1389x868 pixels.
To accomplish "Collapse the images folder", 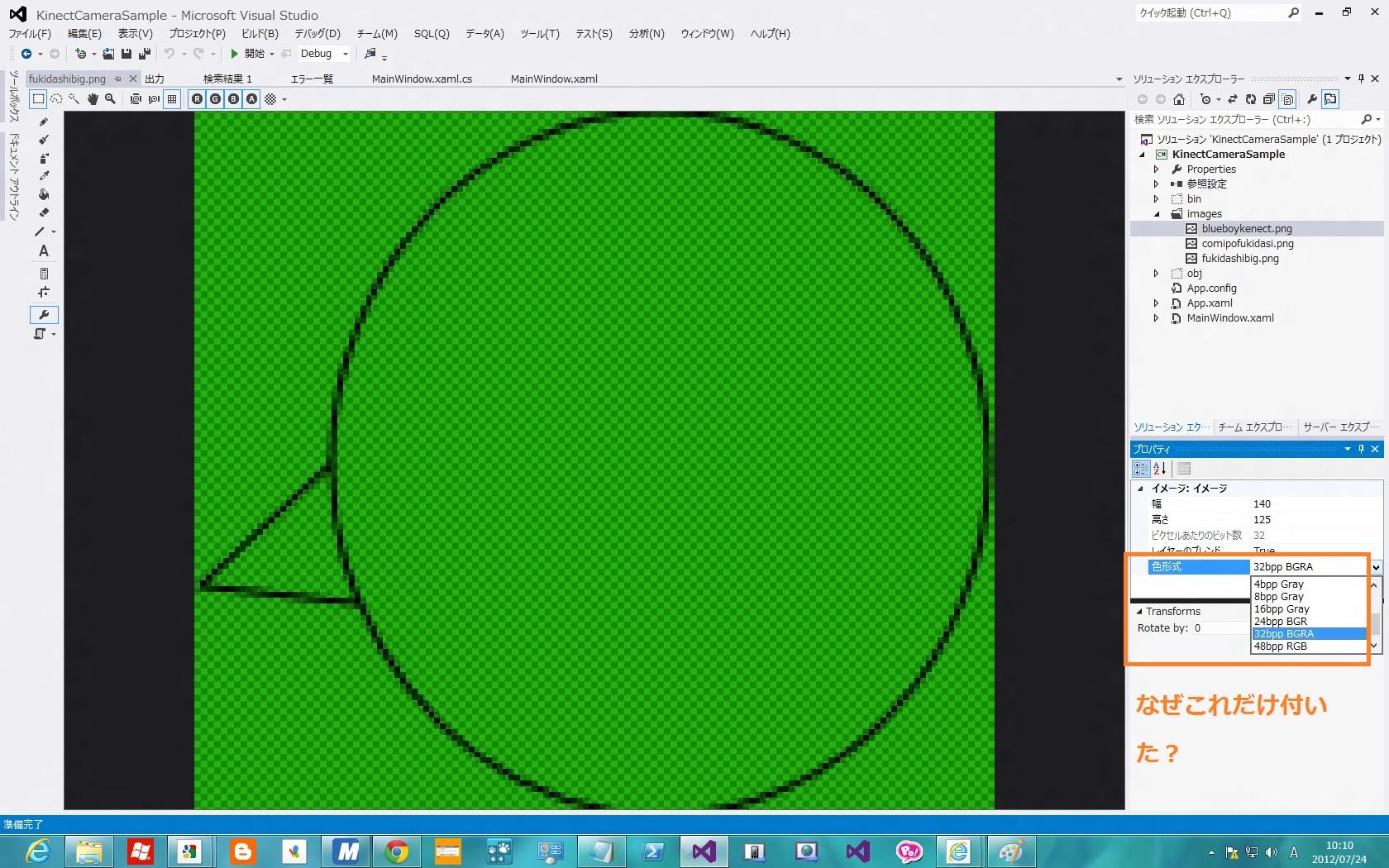I will tap(1157, 214).
